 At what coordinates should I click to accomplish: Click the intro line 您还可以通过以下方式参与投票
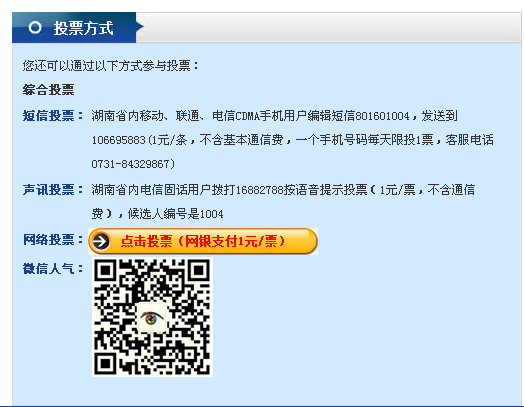click(110, 65)
